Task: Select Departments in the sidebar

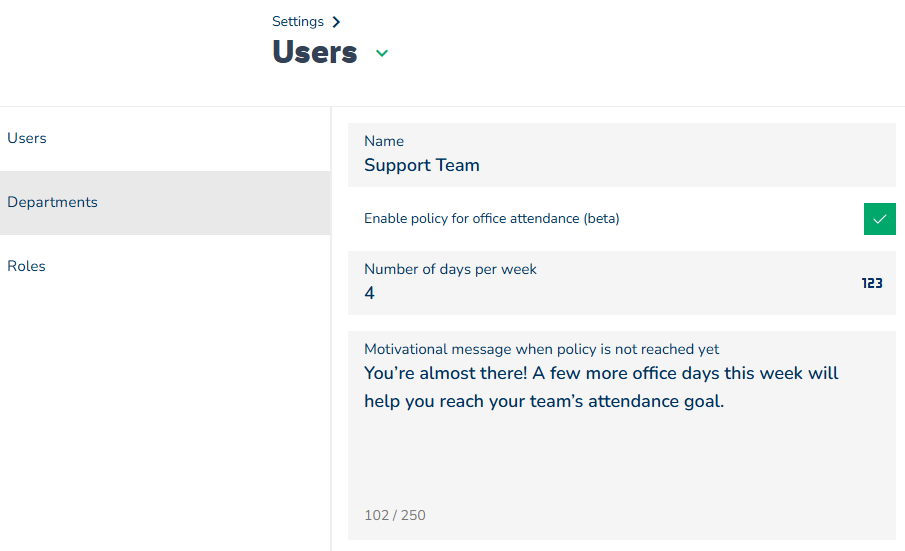Action: [x=52, y=202]
